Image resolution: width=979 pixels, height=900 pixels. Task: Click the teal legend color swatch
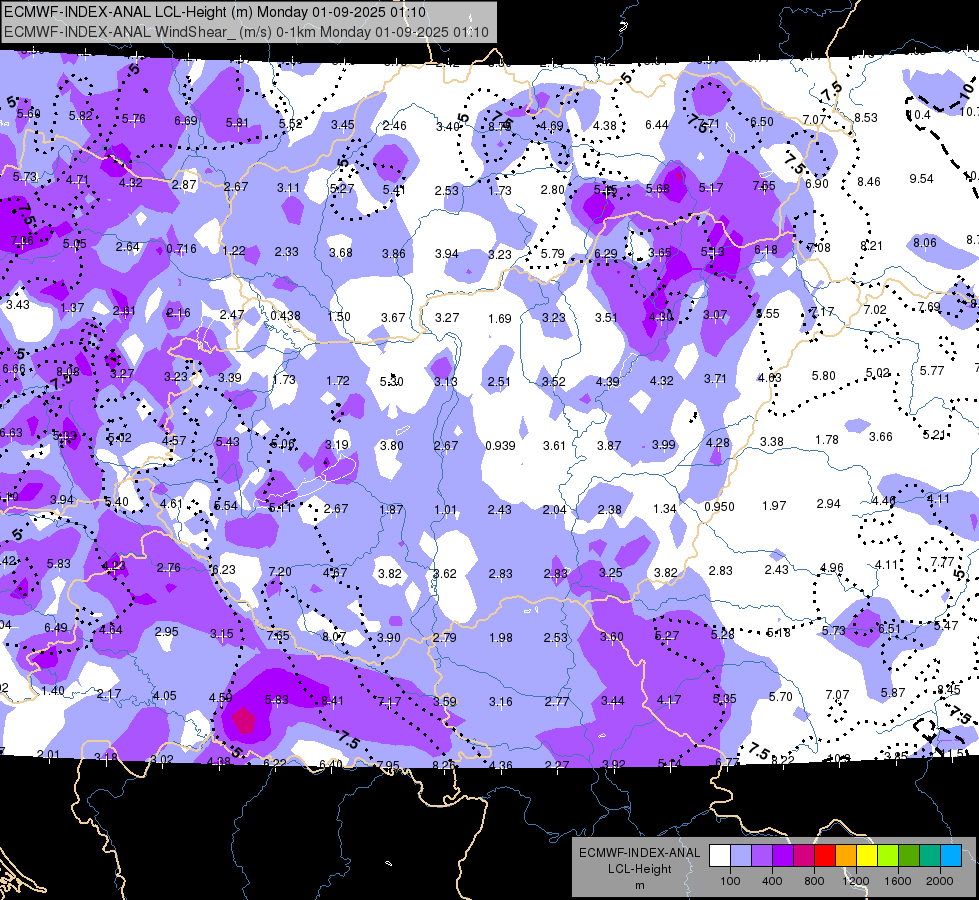click(930, 856)
